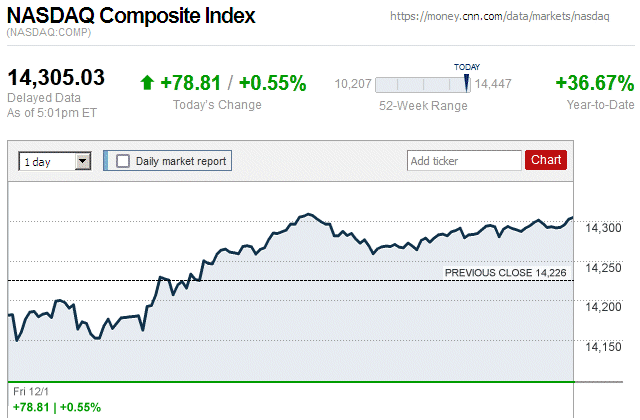Select the (NASDAQ:COMP) ticker symbol text
Image resolution: width=640 pixels, height=420 pixels.
pyautogui.click(x=48, y=34)
